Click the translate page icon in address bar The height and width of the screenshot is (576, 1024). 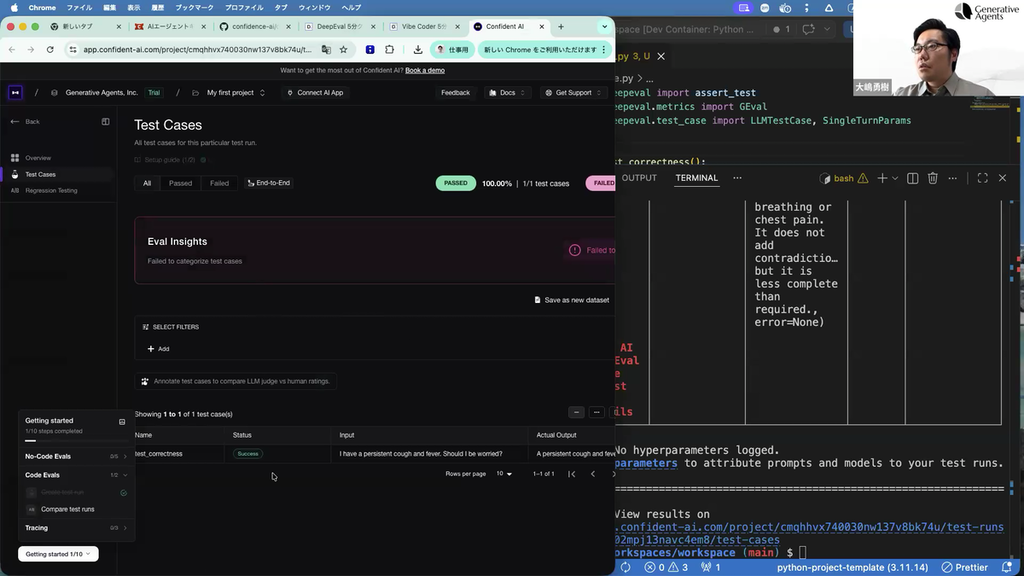(326, 50)
